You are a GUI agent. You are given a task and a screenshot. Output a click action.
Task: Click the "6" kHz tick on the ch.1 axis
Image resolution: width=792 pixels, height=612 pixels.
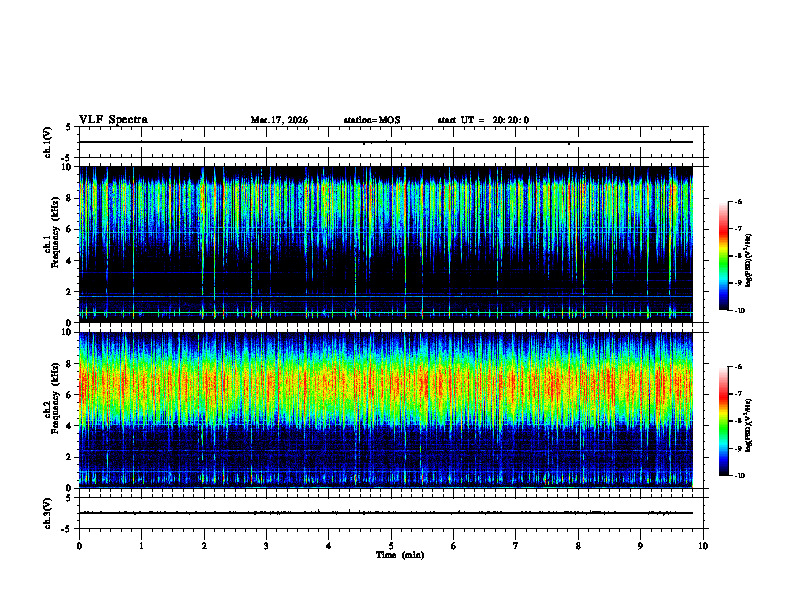[x=70, y=230]
